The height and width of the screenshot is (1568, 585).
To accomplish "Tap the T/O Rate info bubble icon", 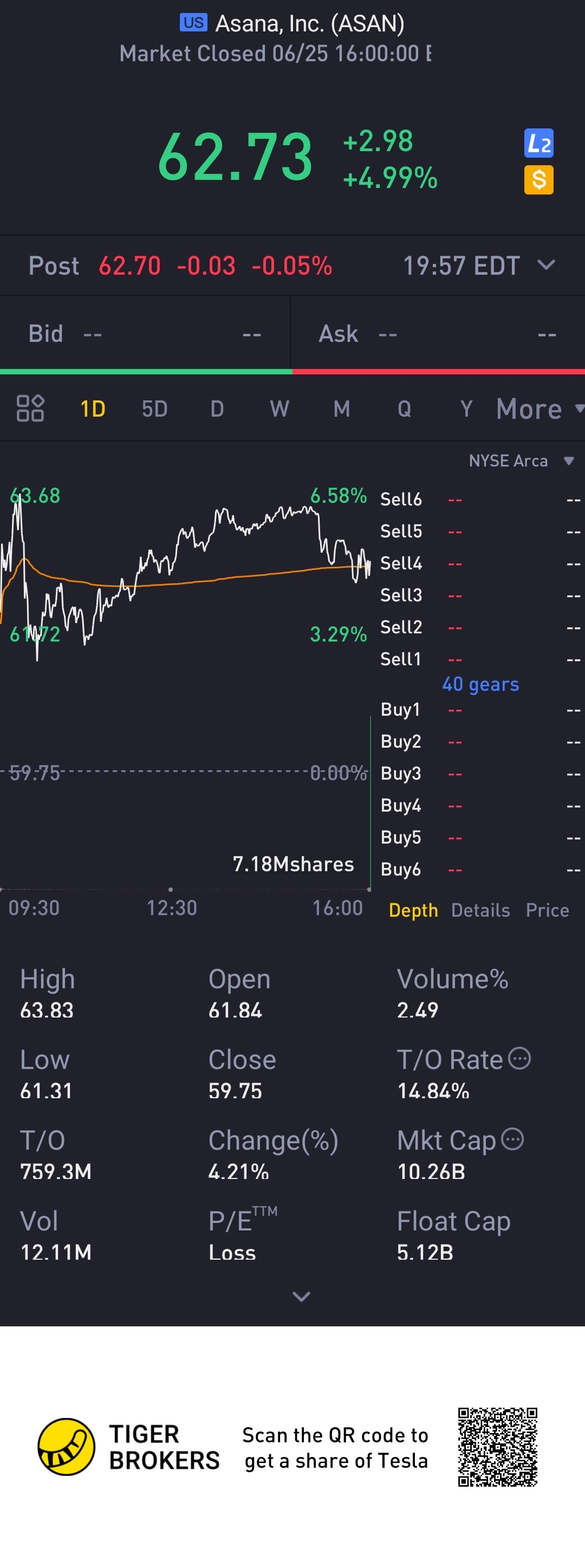I will tap(519, 1059).
